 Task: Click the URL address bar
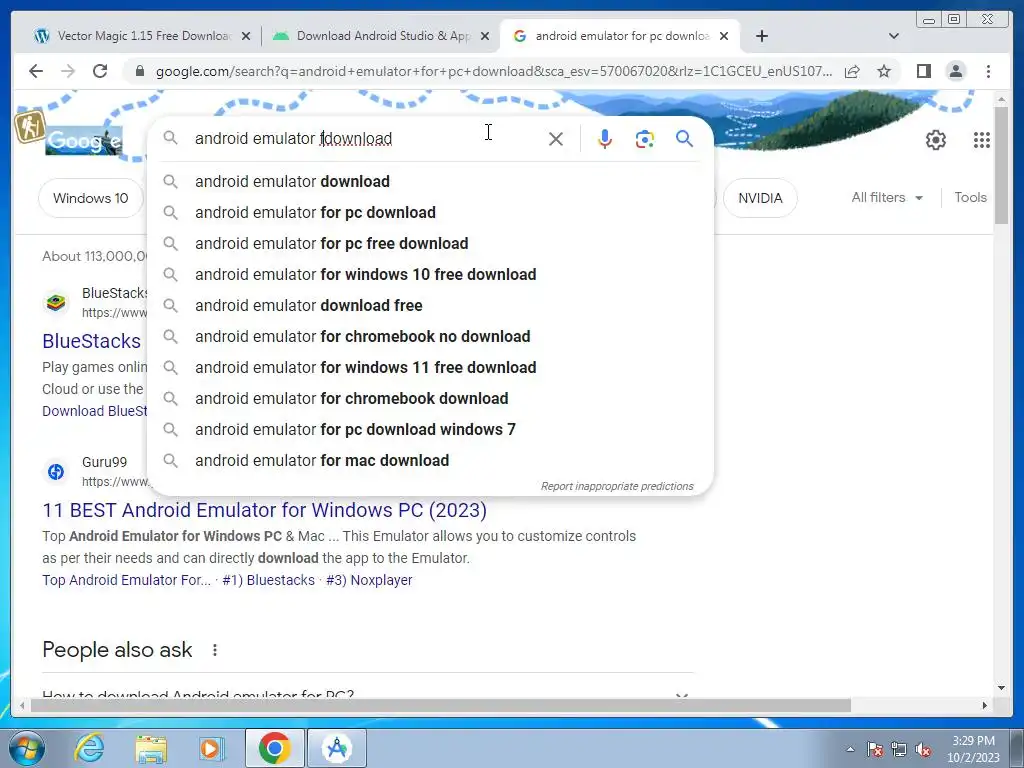[494, 71]
